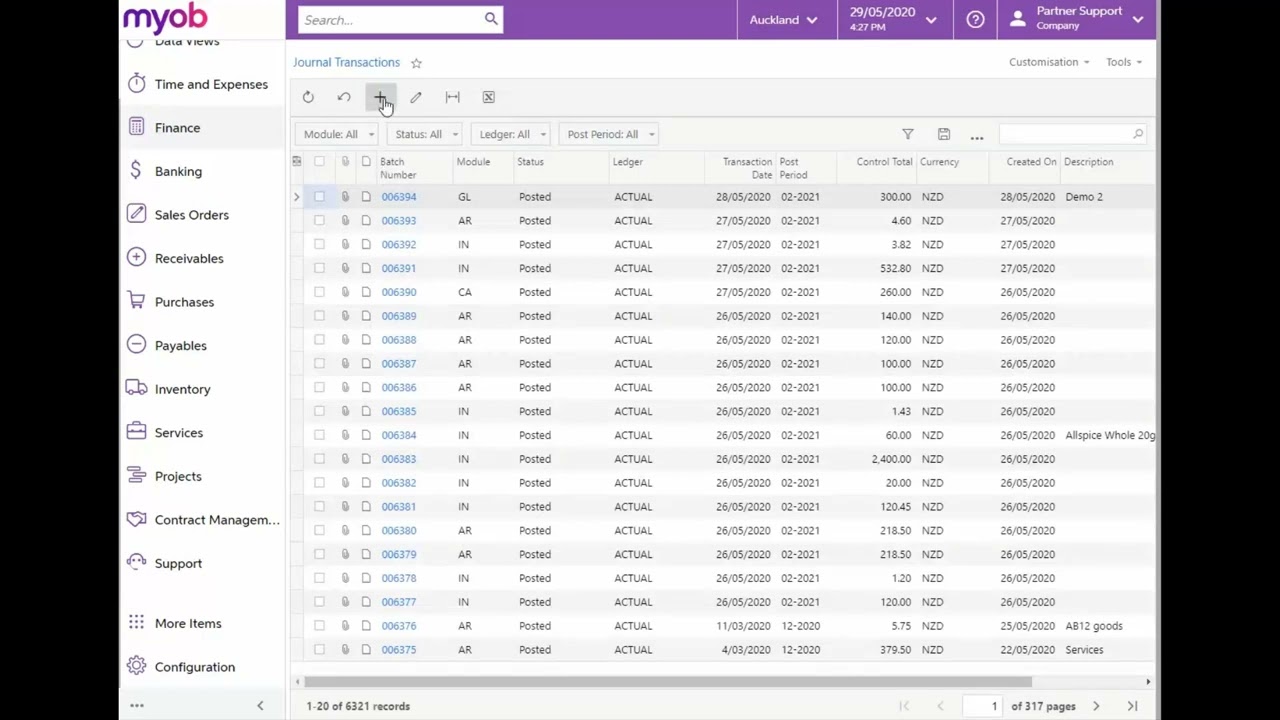Click the grid quick search field
The height and width of the screenshot is (720, 1280).
[1066, 134]
